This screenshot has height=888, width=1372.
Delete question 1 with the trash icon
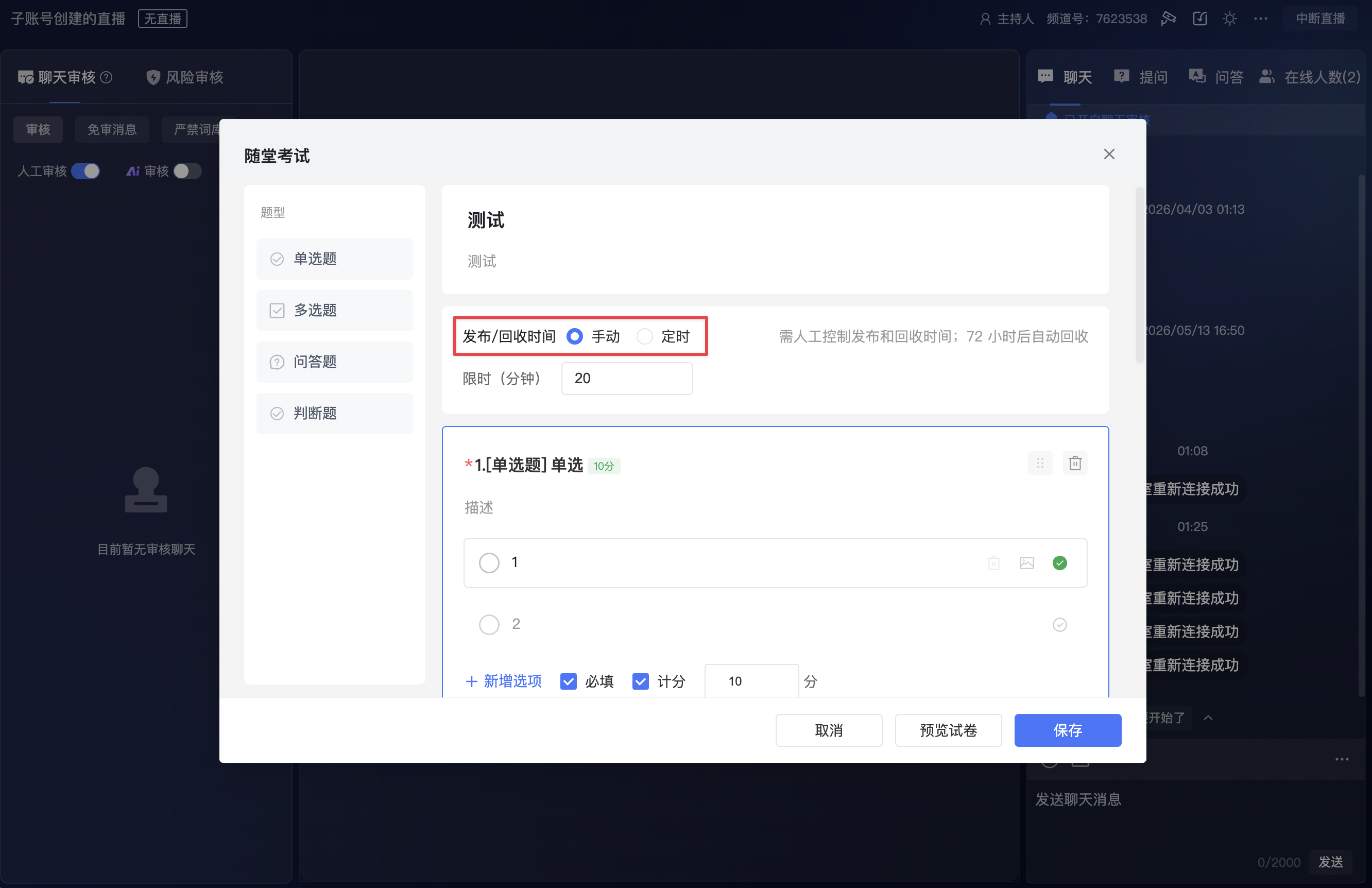[1074, 463]
